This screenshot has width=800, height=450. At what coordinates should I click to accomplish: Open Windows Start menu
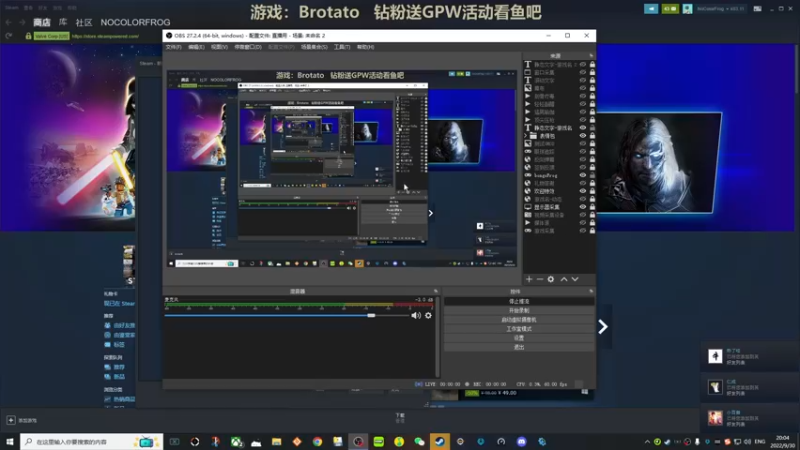[x=10, y=441]
